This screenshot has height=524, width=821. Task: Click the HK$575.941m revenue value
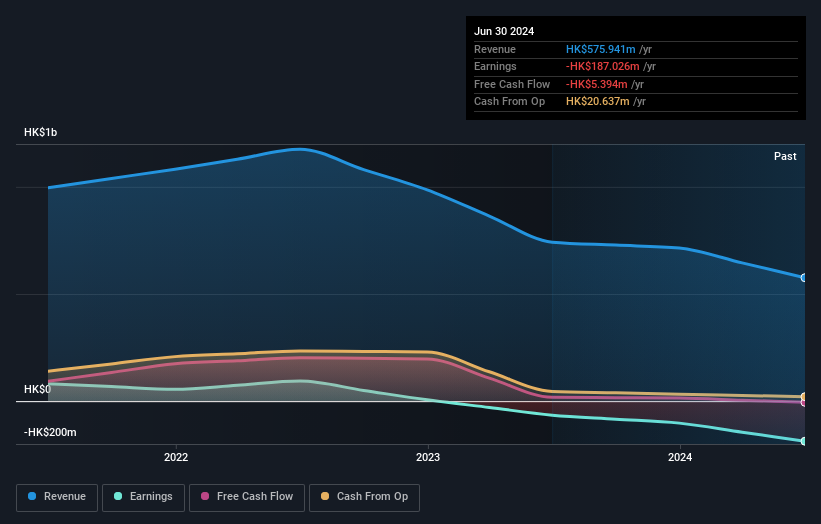click(x=601, y=49)
